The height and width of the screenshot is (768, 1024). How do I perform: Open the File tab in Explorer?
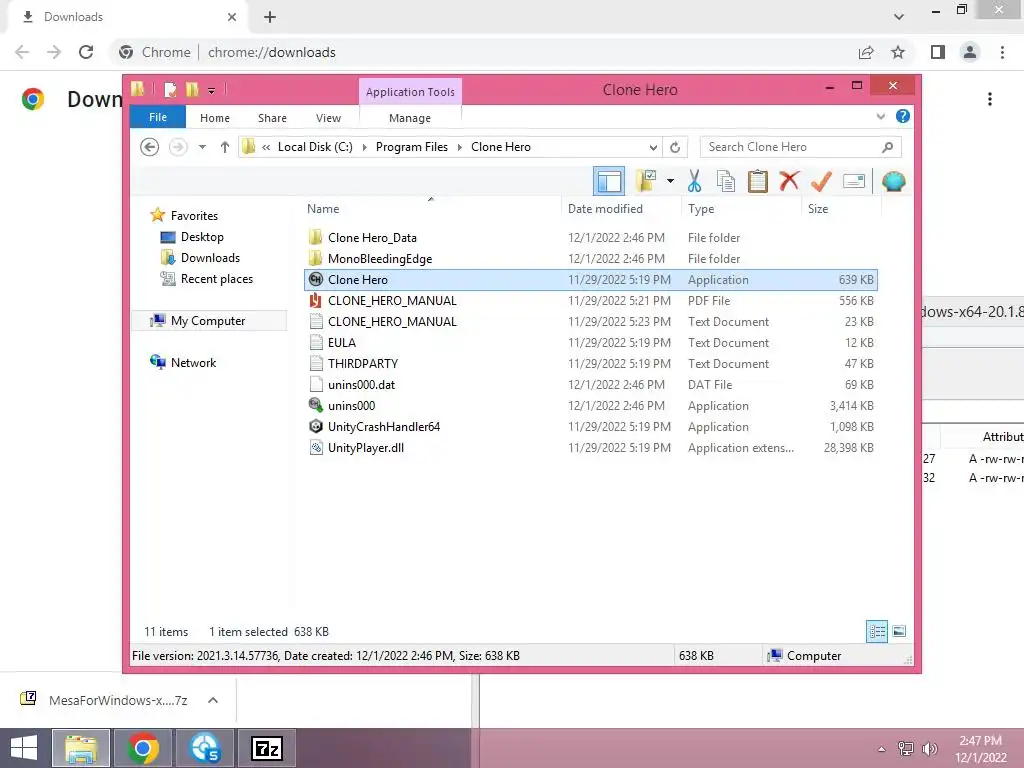(157, 117)
